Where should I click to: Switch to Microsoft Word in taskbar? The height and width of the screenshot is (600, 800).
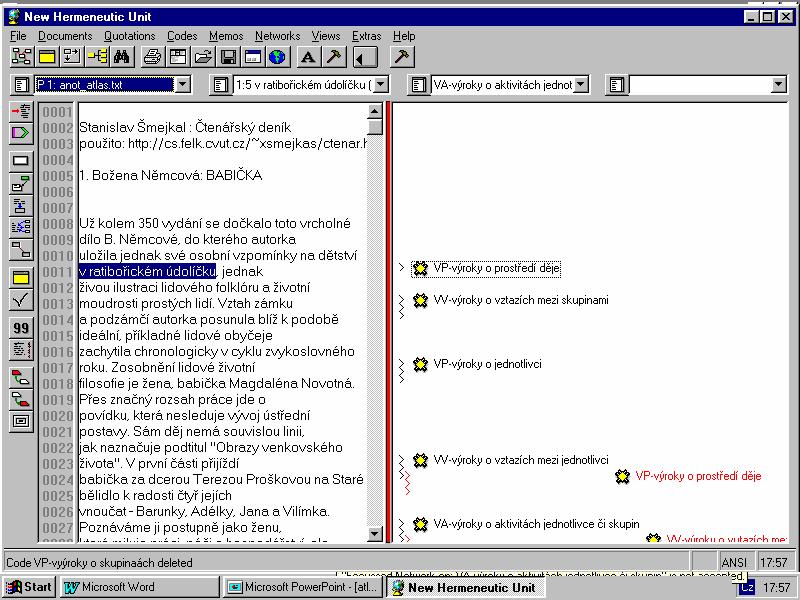[139, 587]
